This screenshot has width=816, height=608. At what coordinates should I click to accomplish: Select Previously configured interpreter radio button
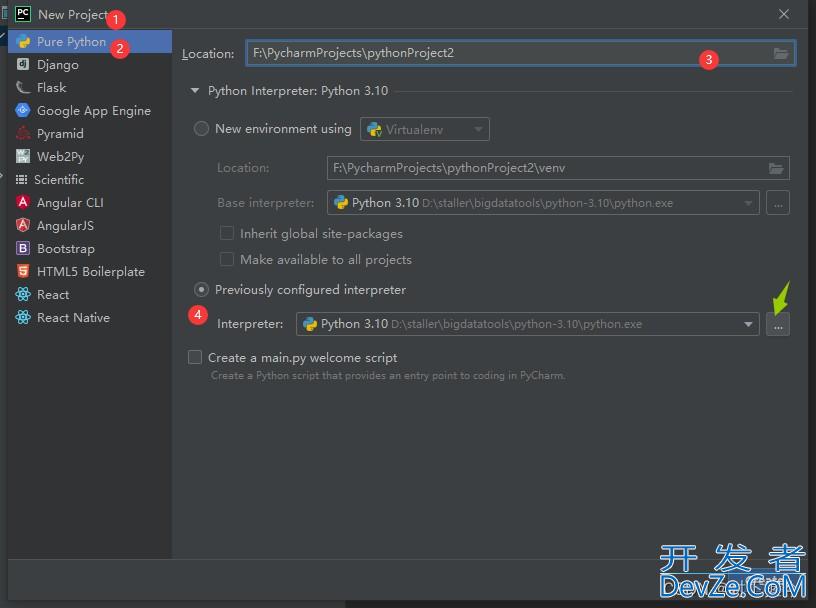[201, 289]
